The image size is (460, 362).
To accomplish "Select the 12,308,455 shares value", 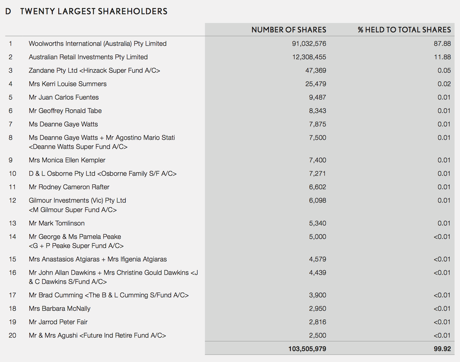I will pos(309,57).
